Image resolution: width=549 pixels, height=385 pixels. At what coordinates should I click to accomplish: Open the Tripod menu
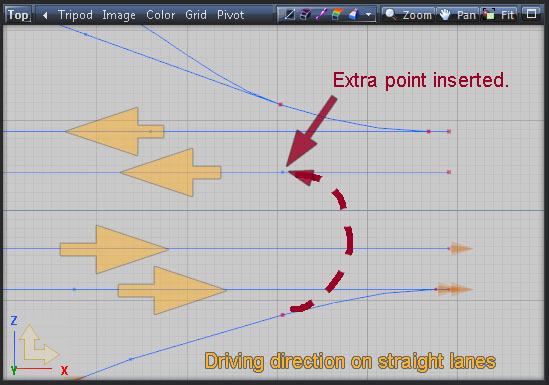[x=75, y=15]
